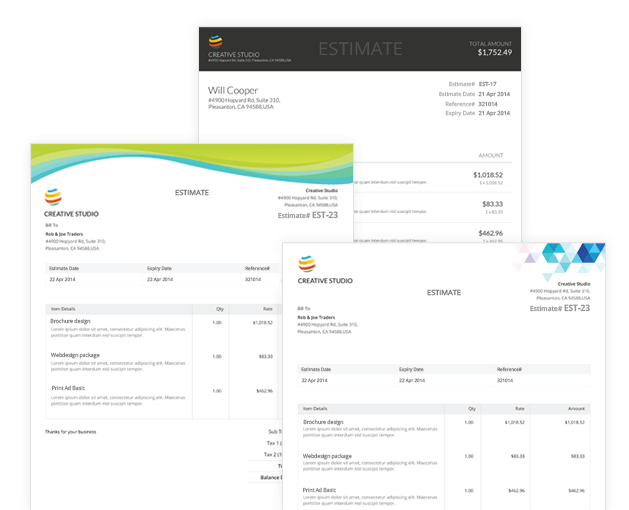Click the $1,018.52 amount on the dark-header estimate
The image size is (629, 510).
coord(488,175)
